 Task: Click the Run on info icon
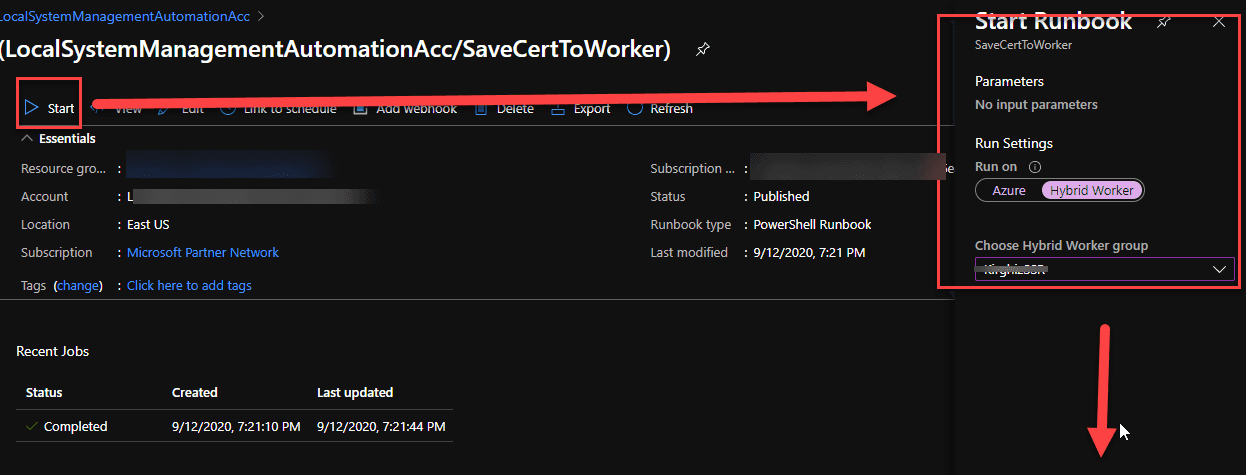(x=1035, y=167)
